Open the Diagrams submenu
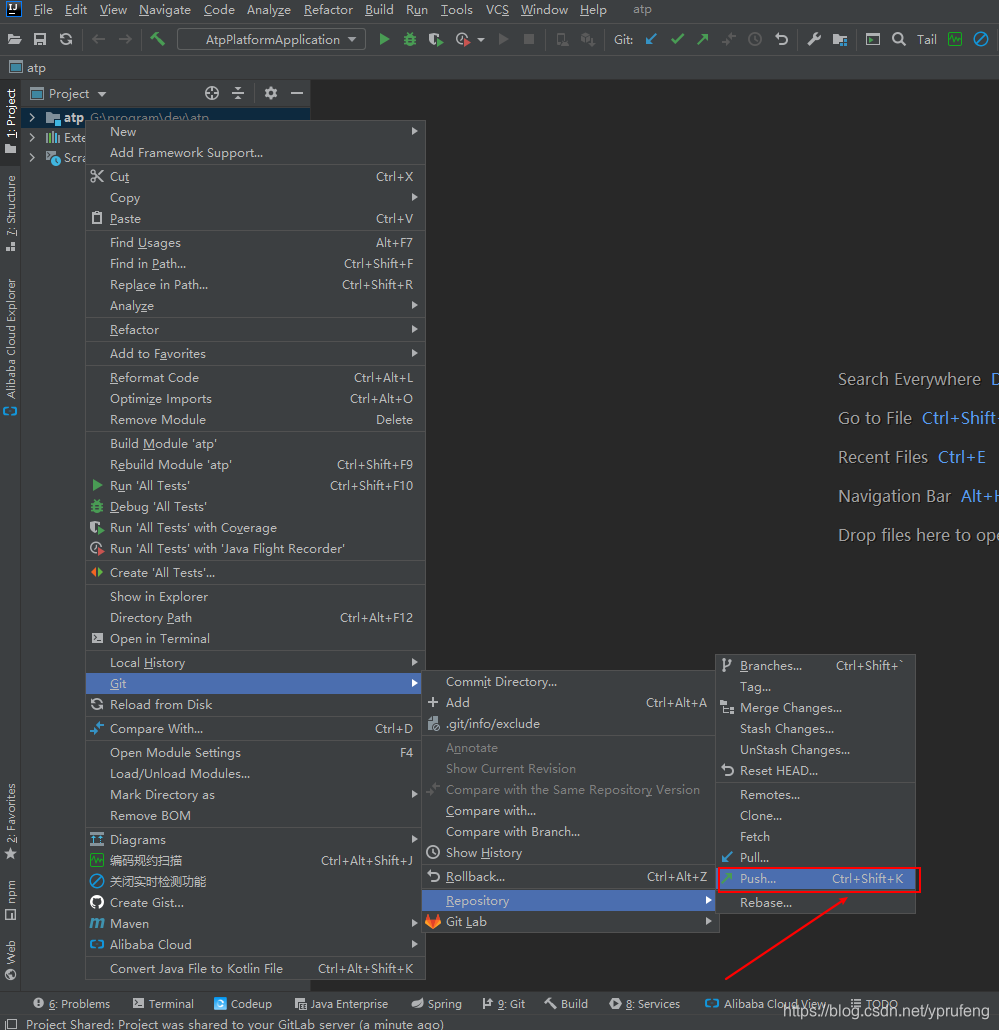 click(255, 840)
